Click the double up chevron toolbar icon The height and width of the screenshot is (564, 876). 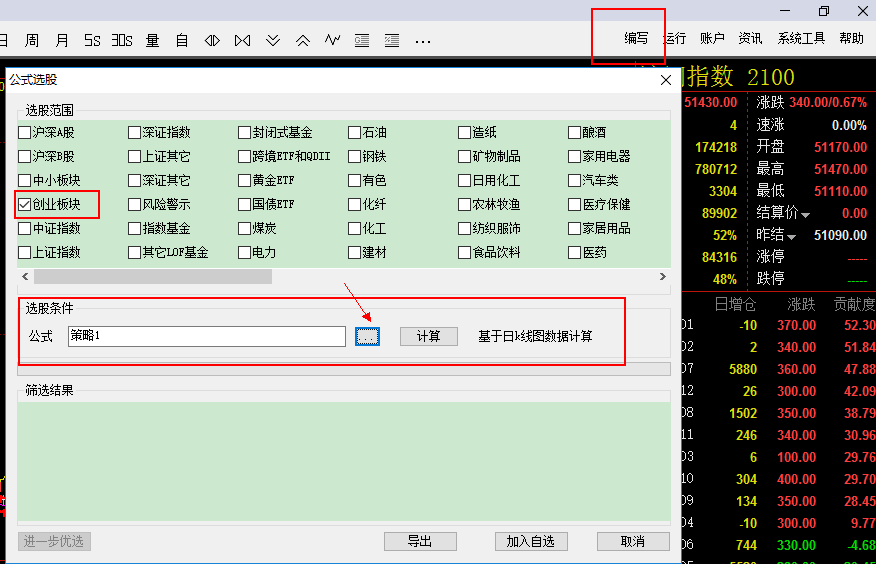[x=303, y=40]
